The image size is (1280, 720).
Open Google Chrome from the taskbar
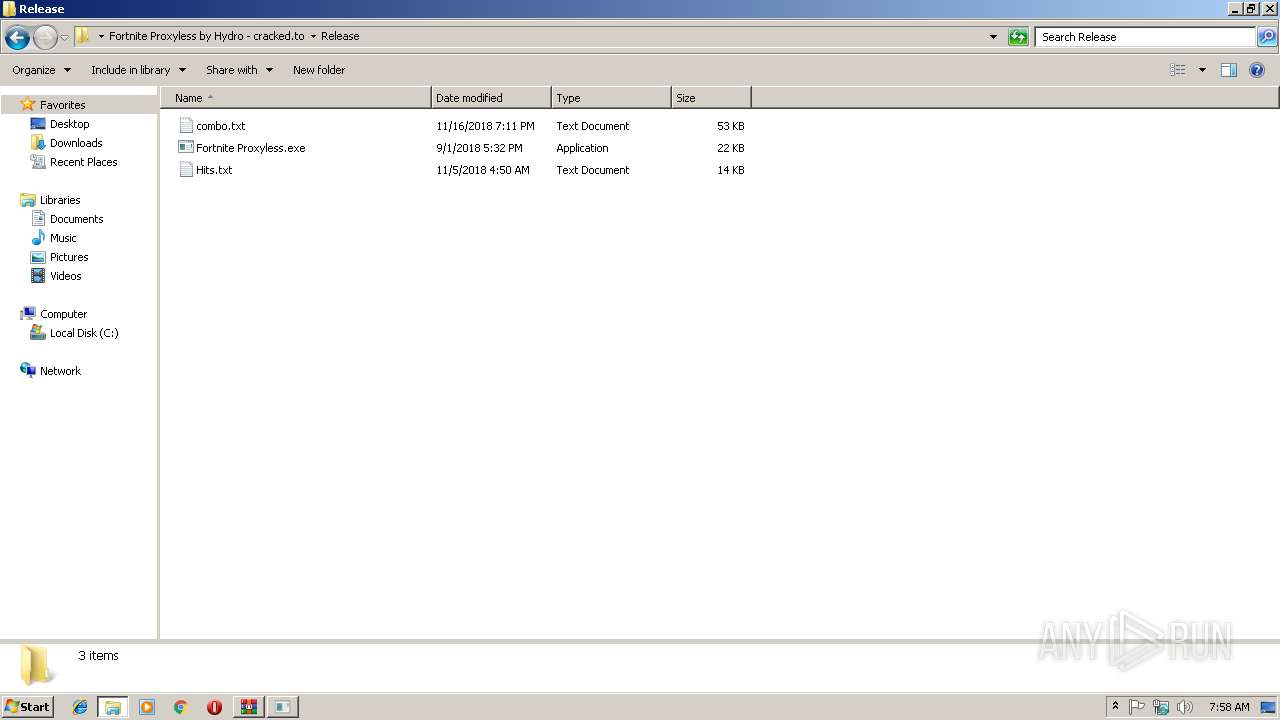pyautogui.click(x=181, y=707)
